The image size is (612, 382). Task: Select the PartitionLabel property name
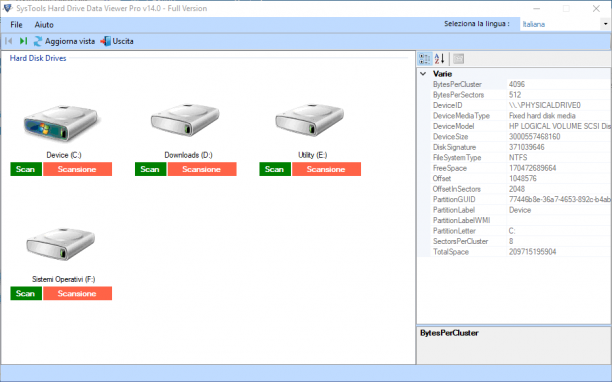click(x=454, y=210)
